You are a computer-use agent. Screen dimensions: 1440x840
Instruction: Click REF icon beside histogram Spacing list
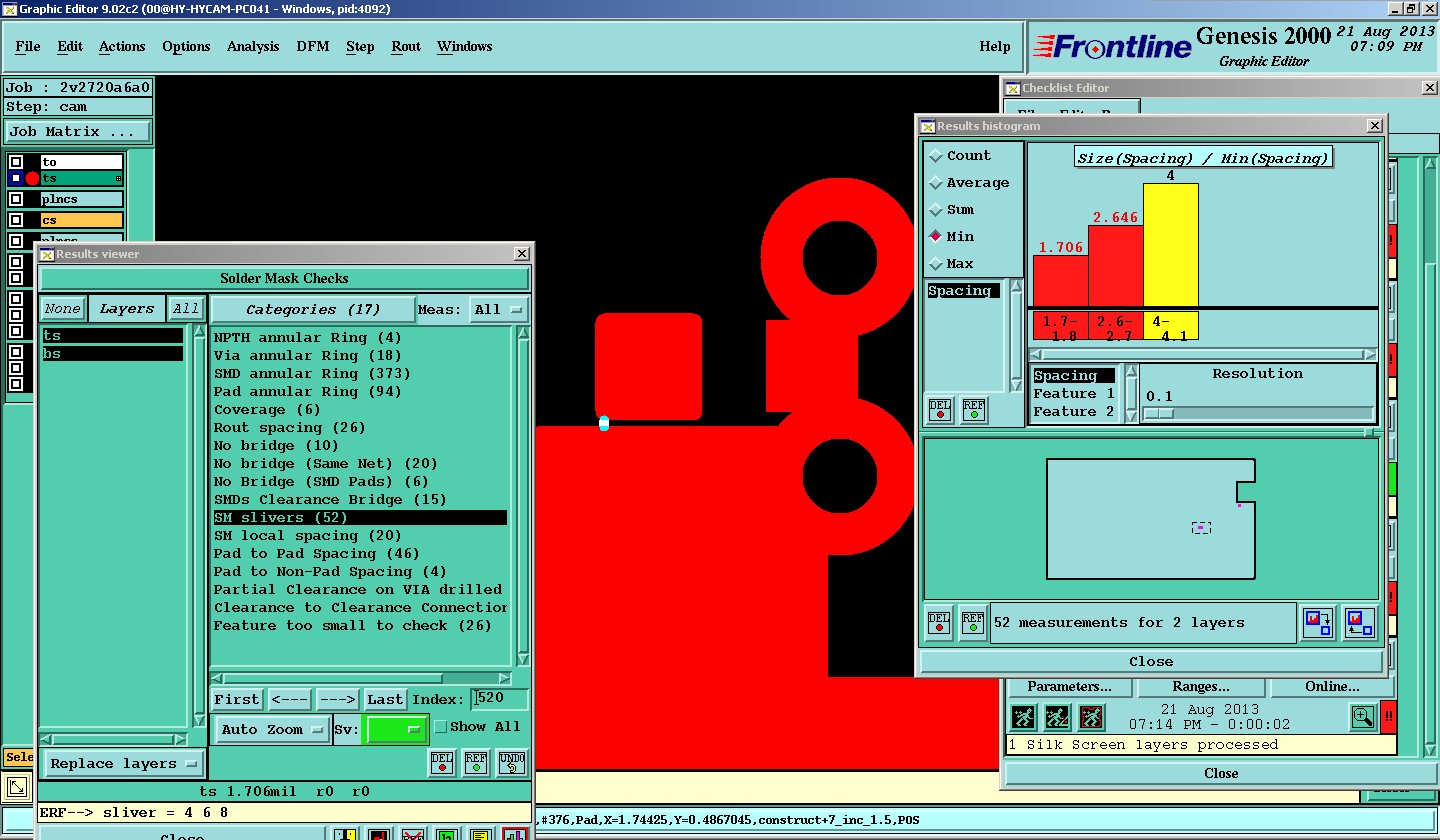tap(974, 410)
